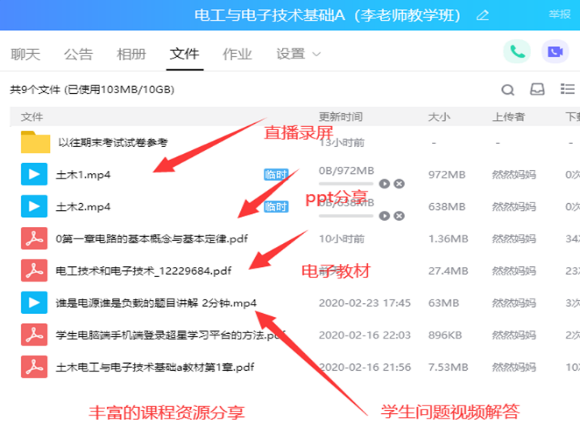Click the 举报 report link
The height and width of the screenshot is (447, 580).
560,14
